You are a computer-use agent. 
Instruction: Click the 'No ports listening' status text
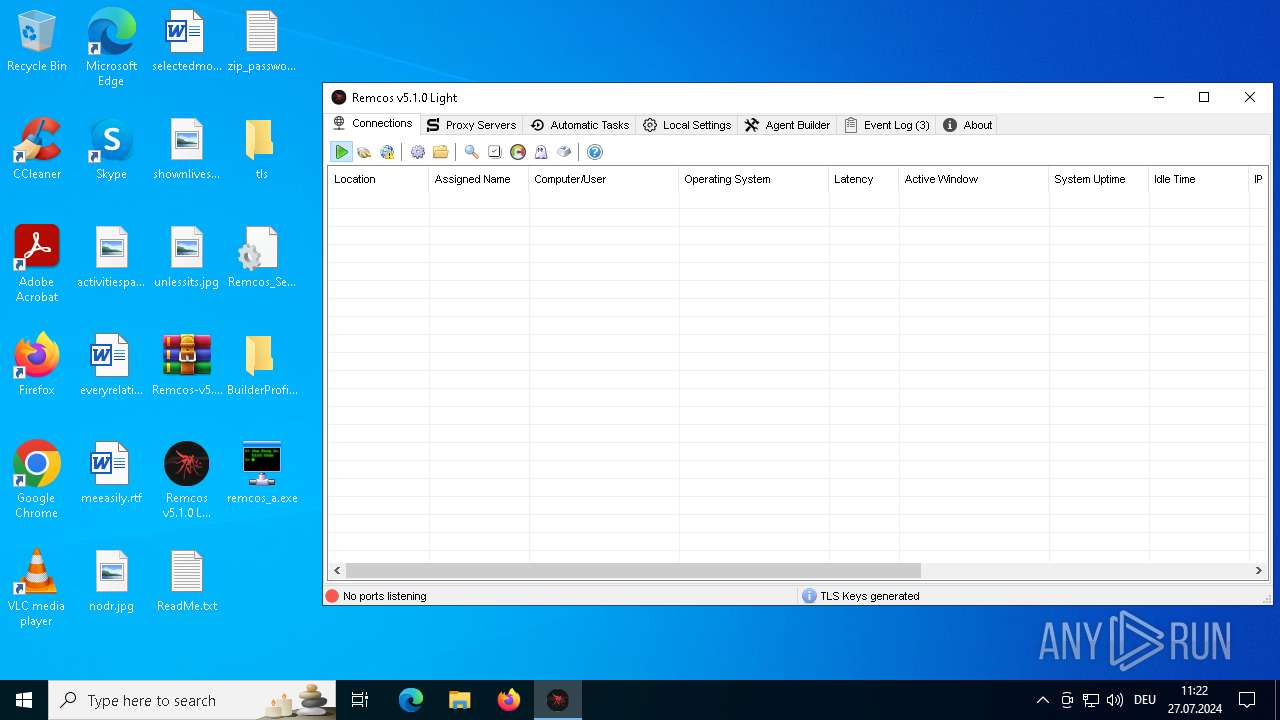click(x=384, y=596)
